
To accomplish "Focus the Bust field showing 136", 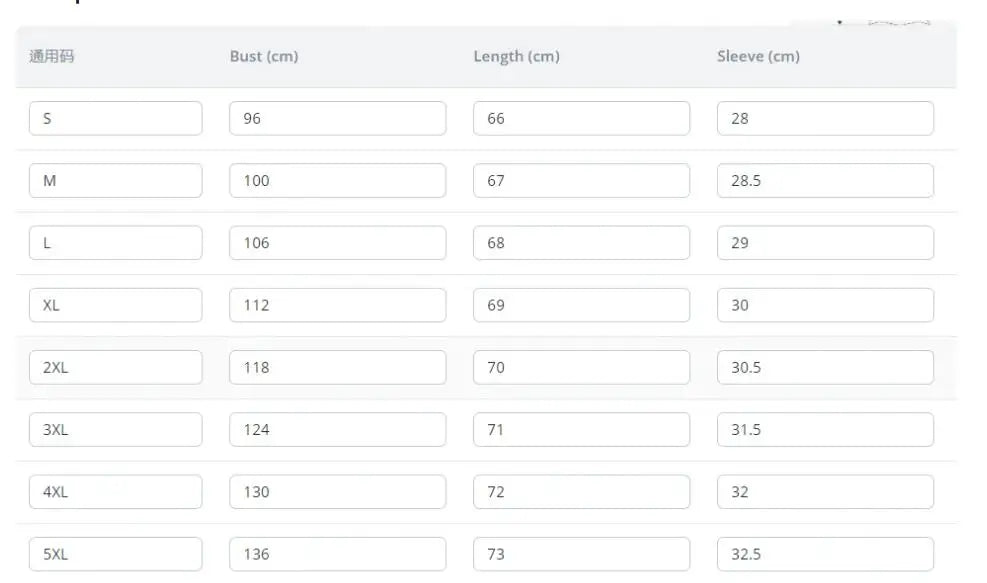I will pos(337,554).
